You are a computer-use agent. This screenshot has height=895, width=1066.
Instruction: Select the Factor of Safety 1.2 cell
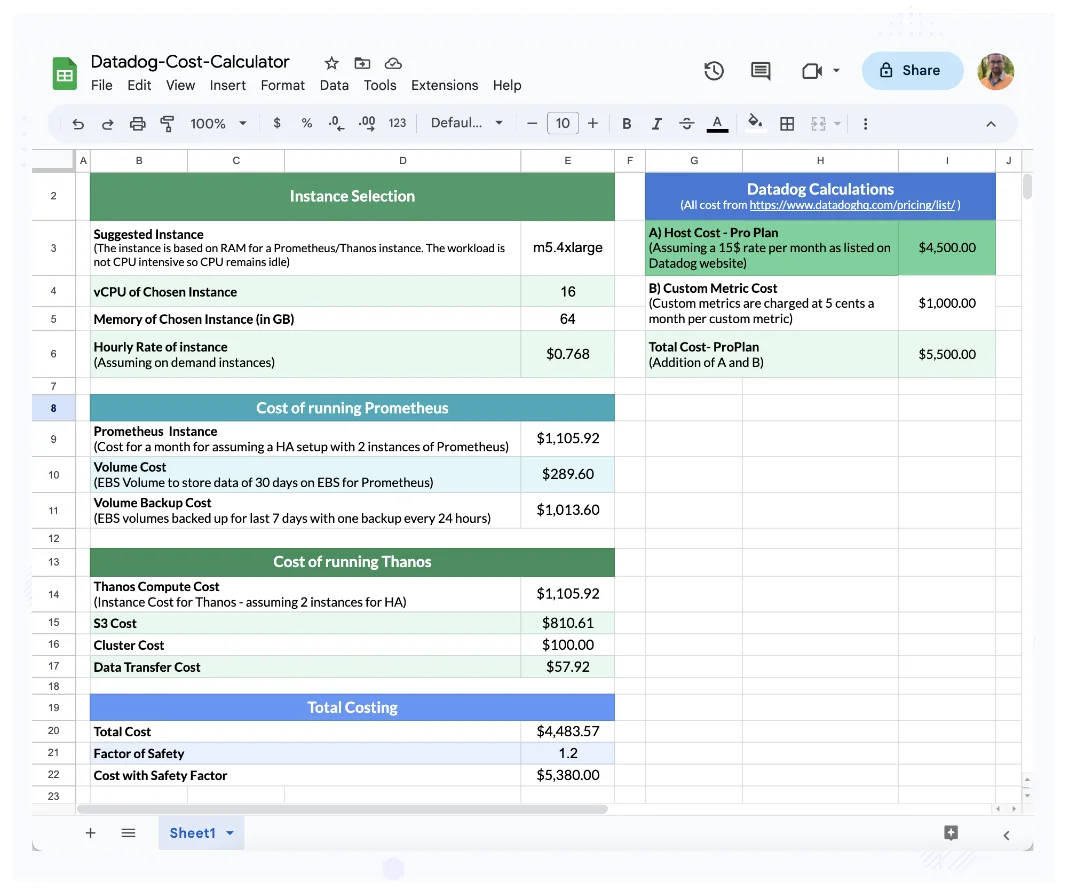pyautogui.click(x=568, y=753)
